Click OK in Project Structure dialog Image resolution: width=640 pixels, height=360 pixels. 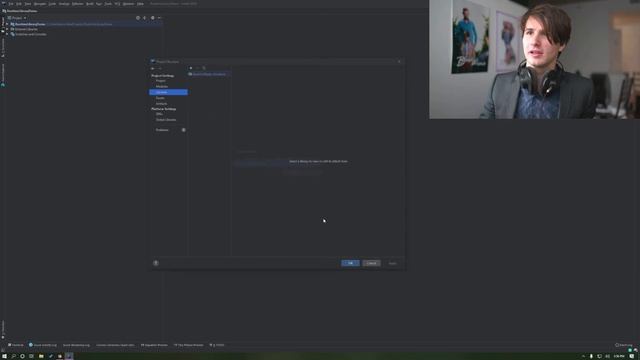click(350, 263)
